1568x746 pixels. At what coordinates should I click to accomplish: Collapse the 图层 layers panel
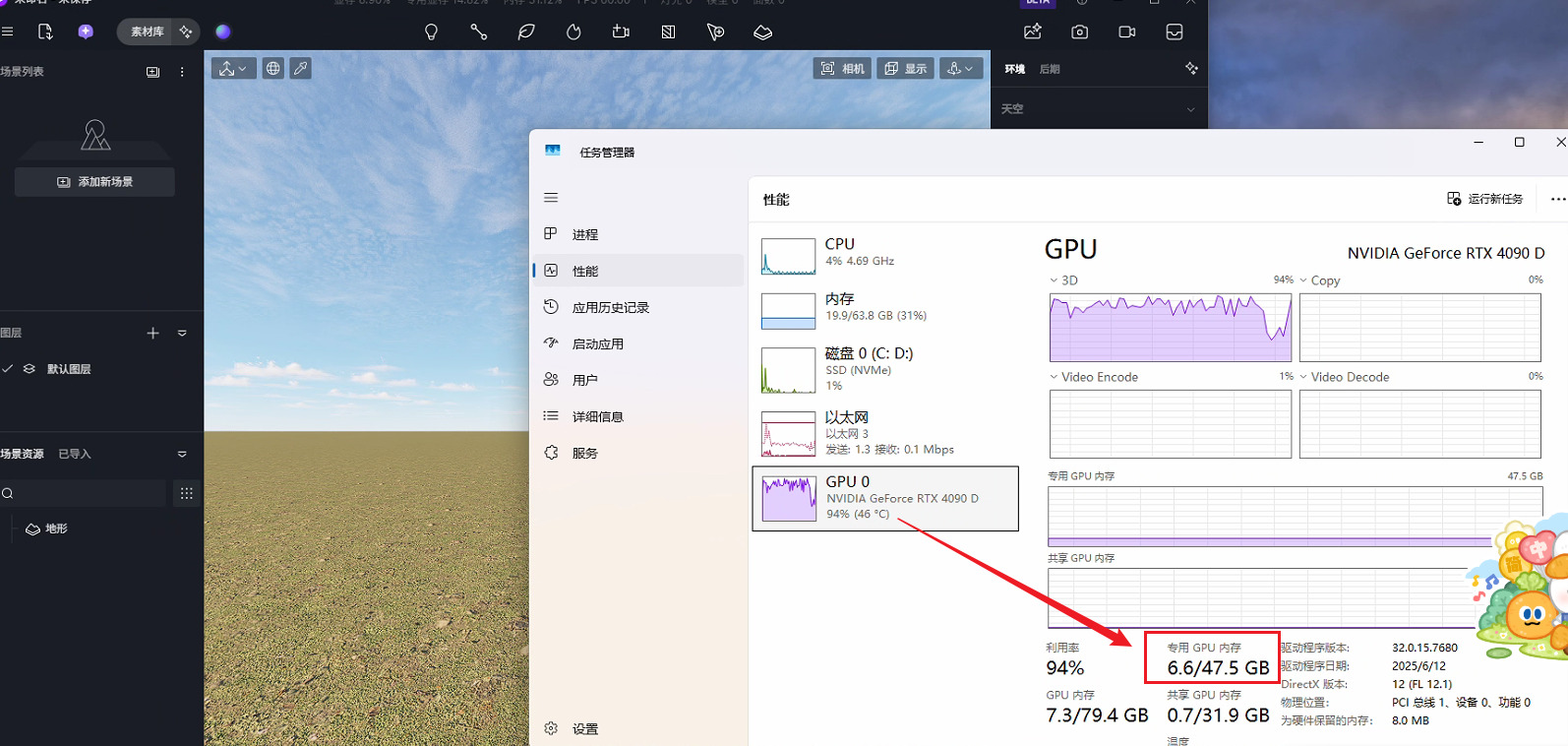pyautogui.click(x=182, y=334)
